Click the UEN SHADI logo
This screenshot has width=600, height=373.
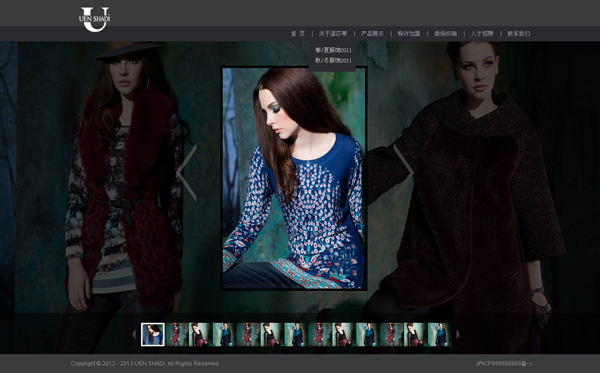click(95, 19)
